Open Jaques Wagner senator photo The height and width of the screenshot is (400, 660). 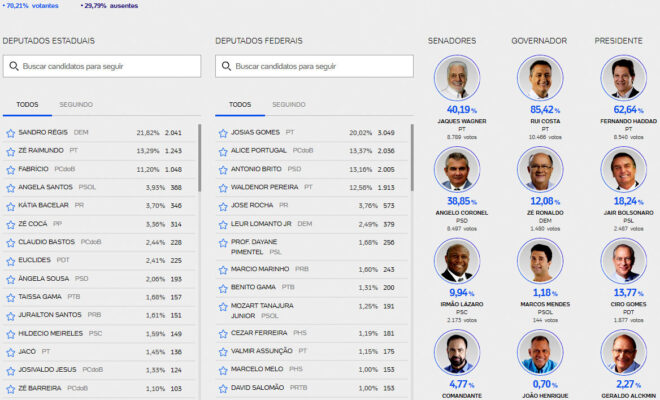click(458, 79)
